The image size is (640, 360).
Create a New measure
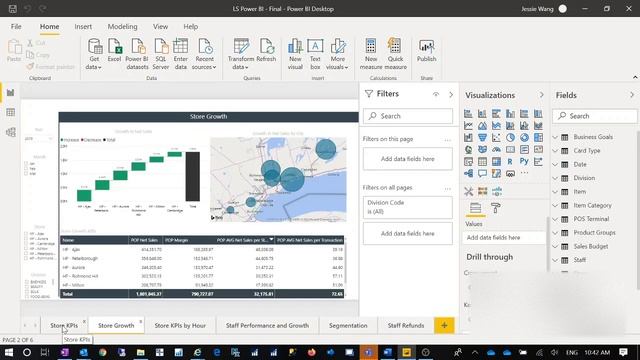click(x=371, y=54)
